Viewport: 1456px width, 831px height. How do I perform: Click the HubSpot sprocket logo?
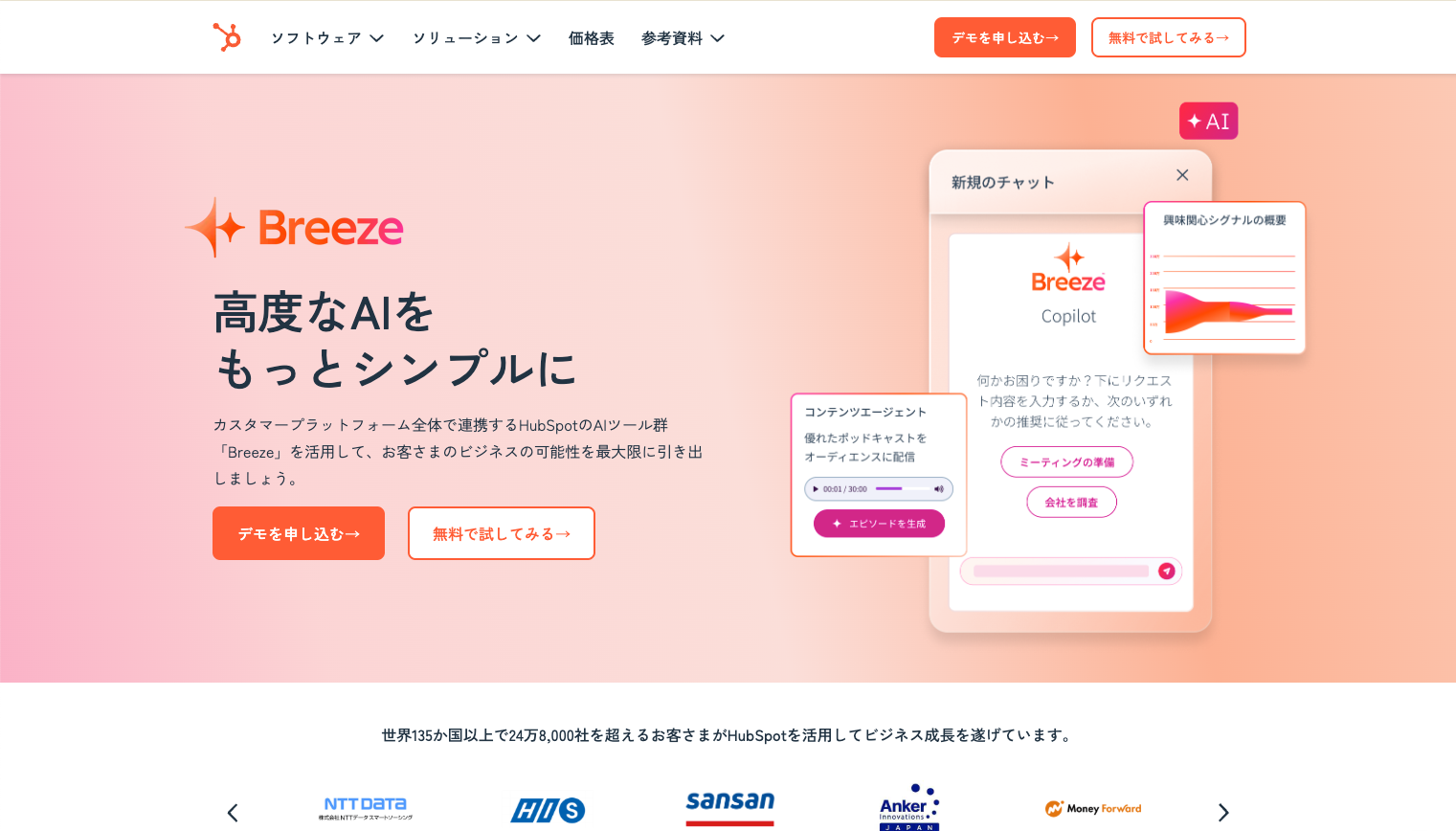click(x=227, y=37)
